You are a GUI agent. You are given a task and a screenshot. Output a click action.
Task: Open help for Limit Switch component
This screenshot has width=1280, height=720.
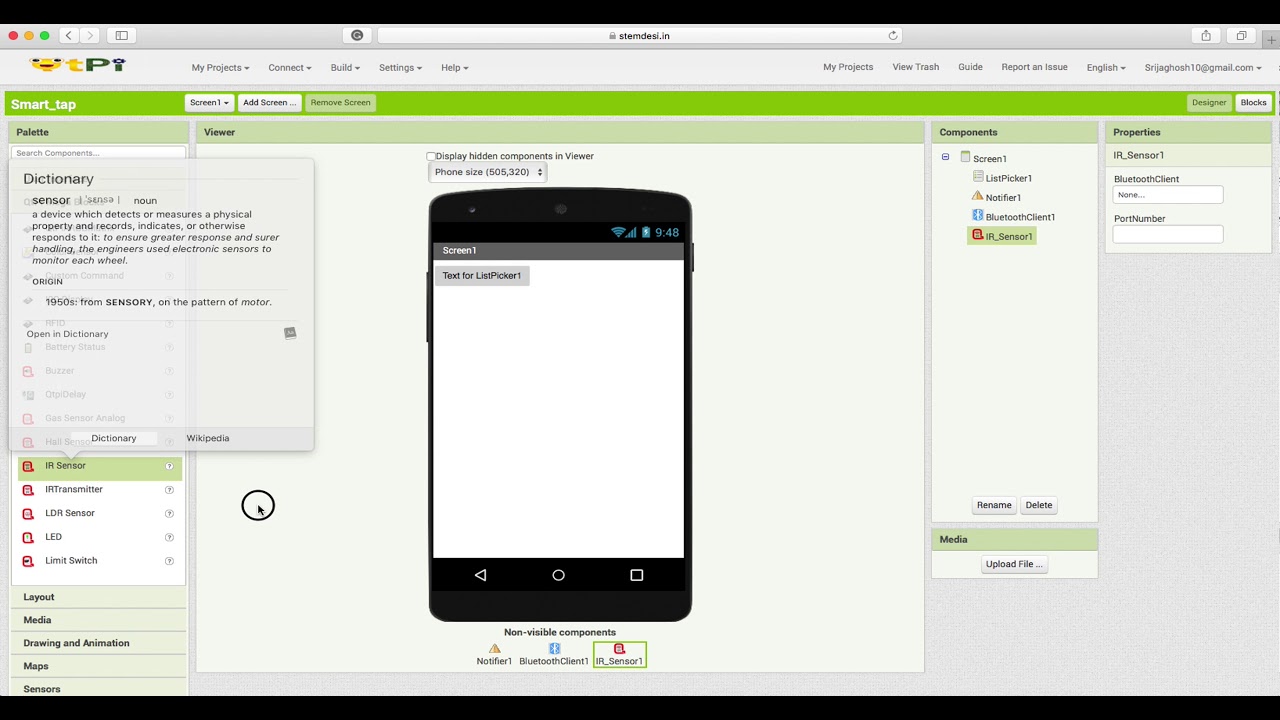[169, 561]
